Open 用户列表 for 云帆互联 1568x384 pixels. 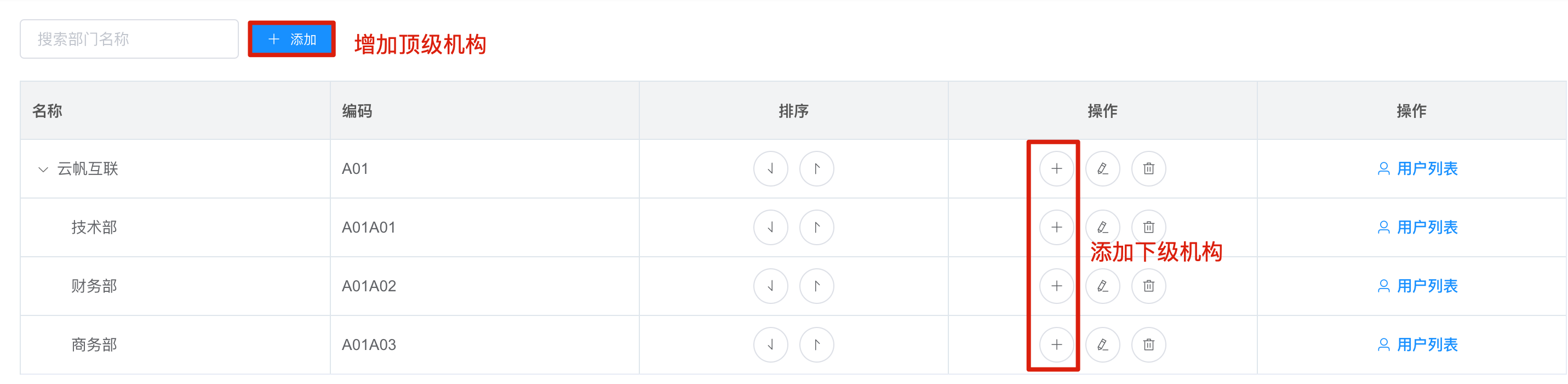[x=1418, y=169]
